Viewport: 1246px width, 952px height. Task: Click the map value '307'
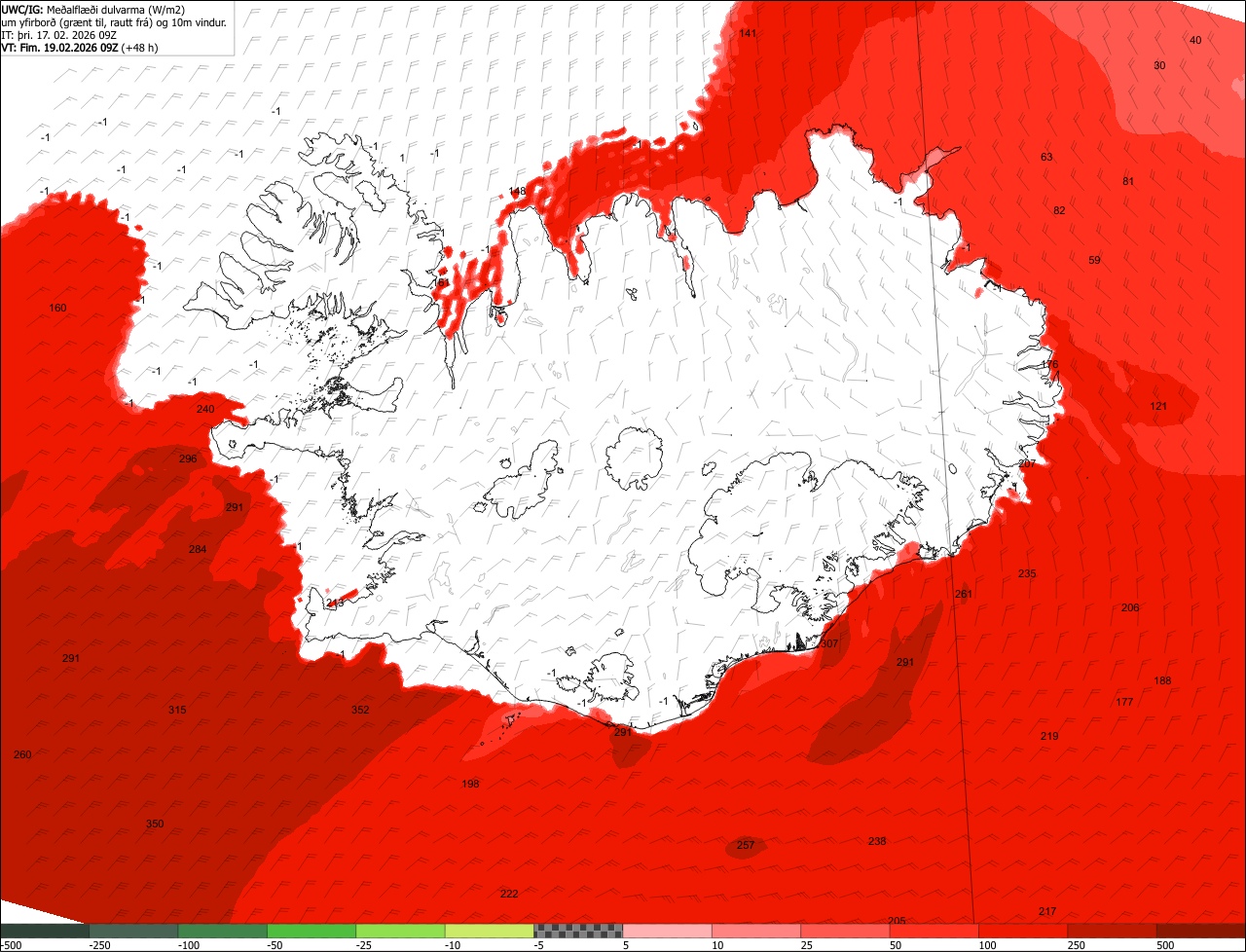(x=829, y=643)
